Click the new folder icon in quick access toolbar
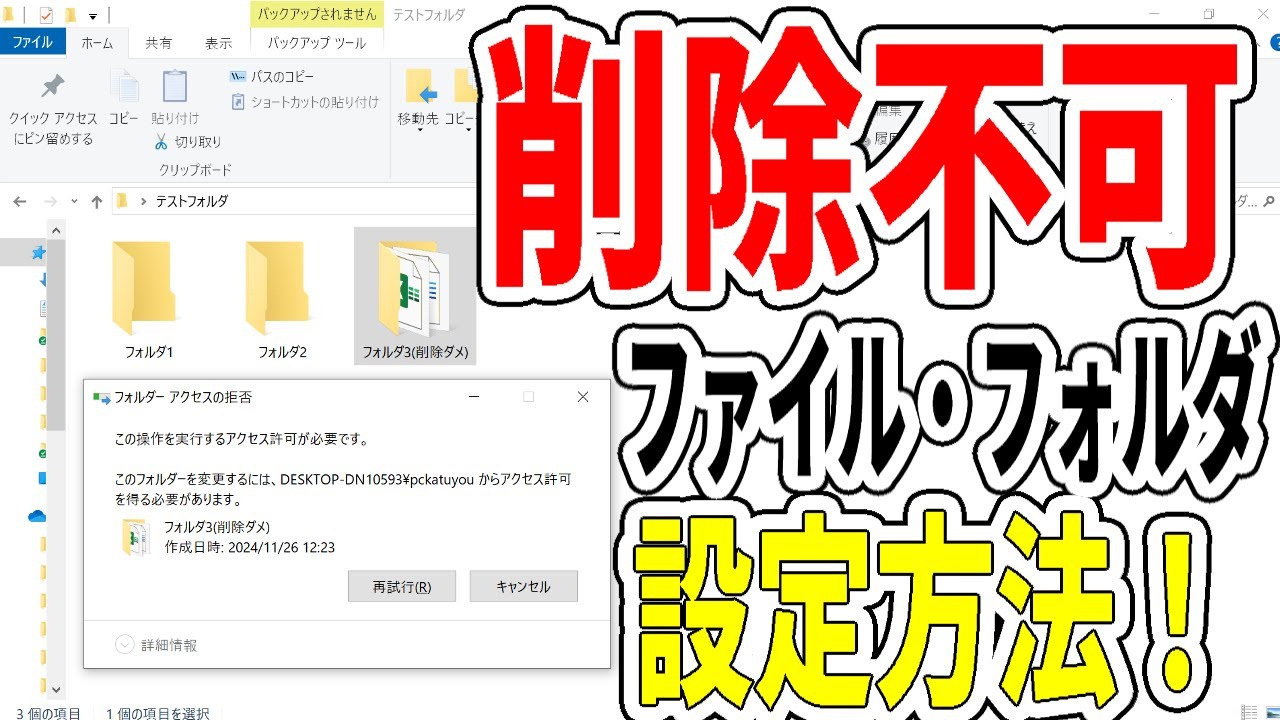The height and width of the screenshot is (720, 1280). coord(70,15)
